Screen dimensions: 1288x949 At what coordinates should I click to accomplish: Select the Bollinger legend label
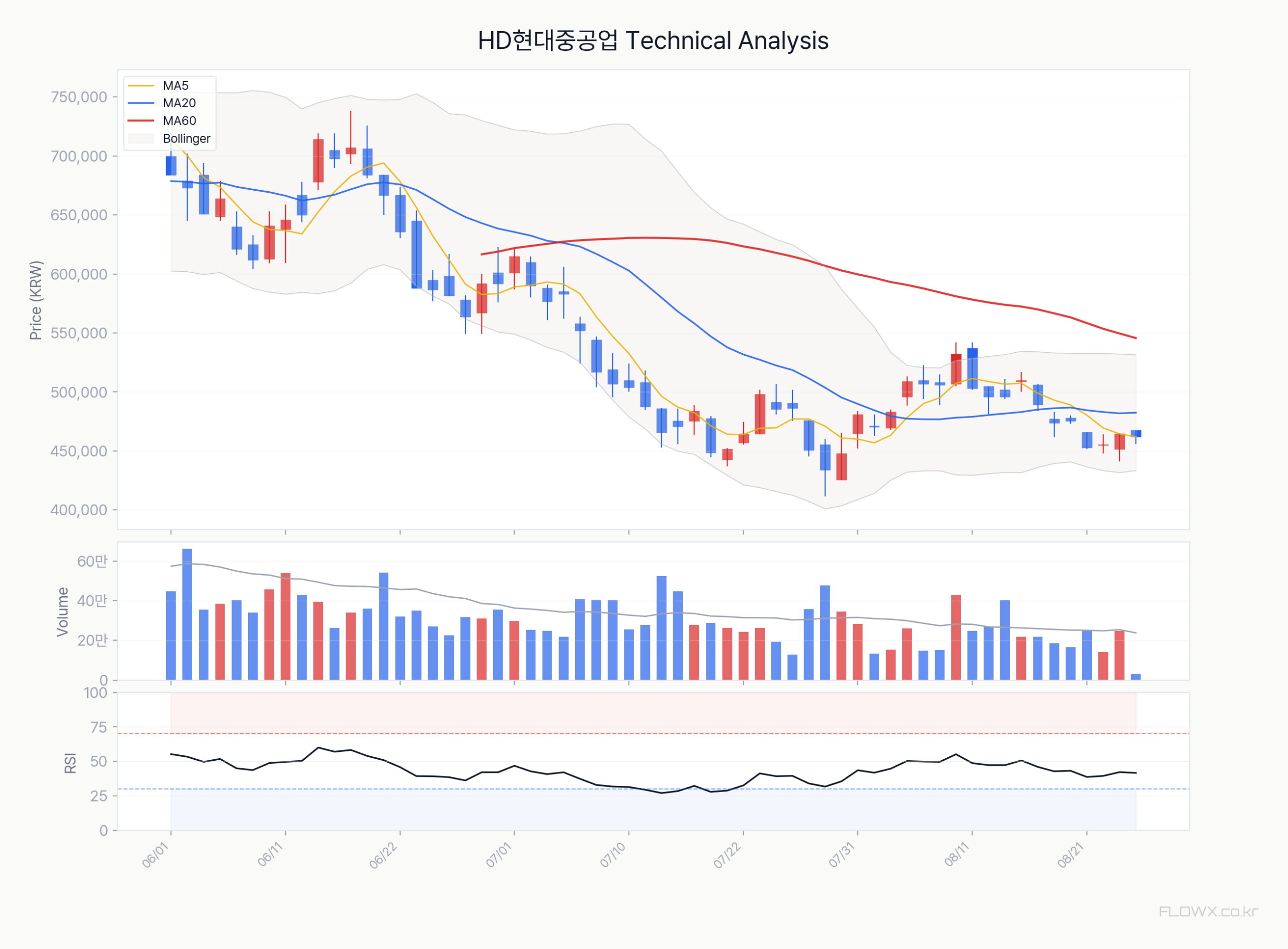(187, 138)
